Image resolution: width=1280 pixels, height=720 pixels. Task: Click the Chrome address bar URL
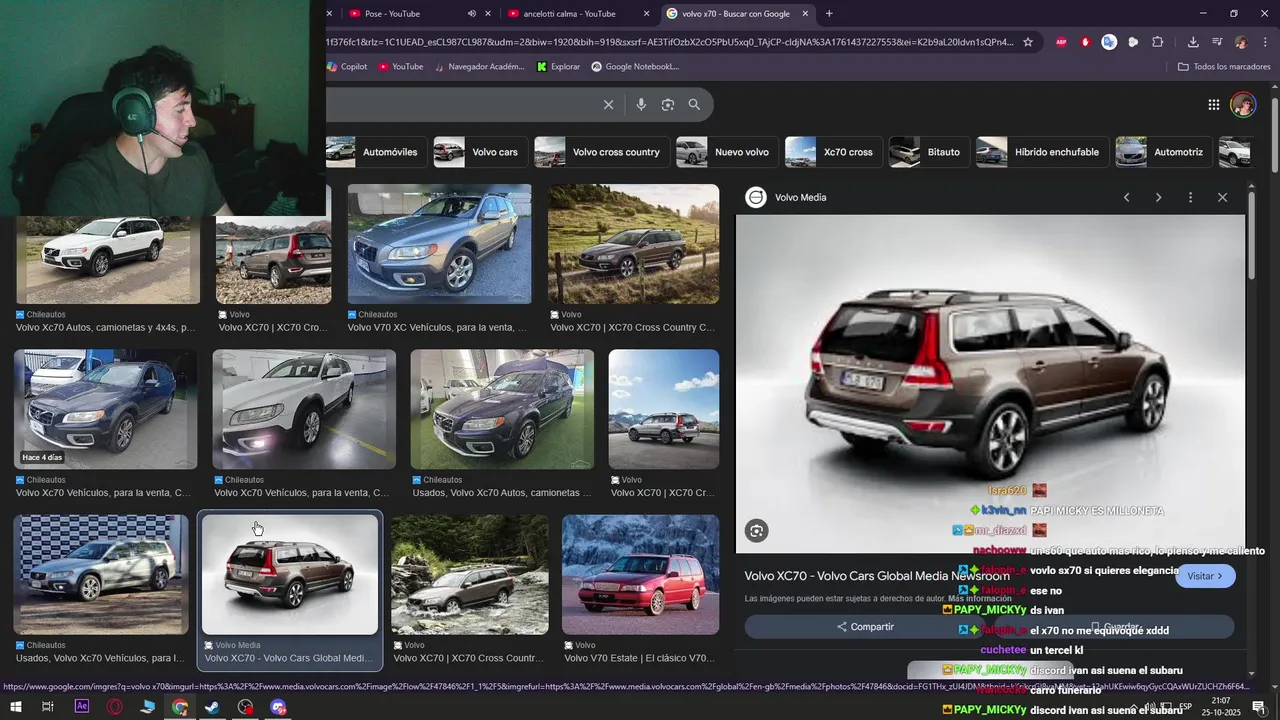(668, 42)
